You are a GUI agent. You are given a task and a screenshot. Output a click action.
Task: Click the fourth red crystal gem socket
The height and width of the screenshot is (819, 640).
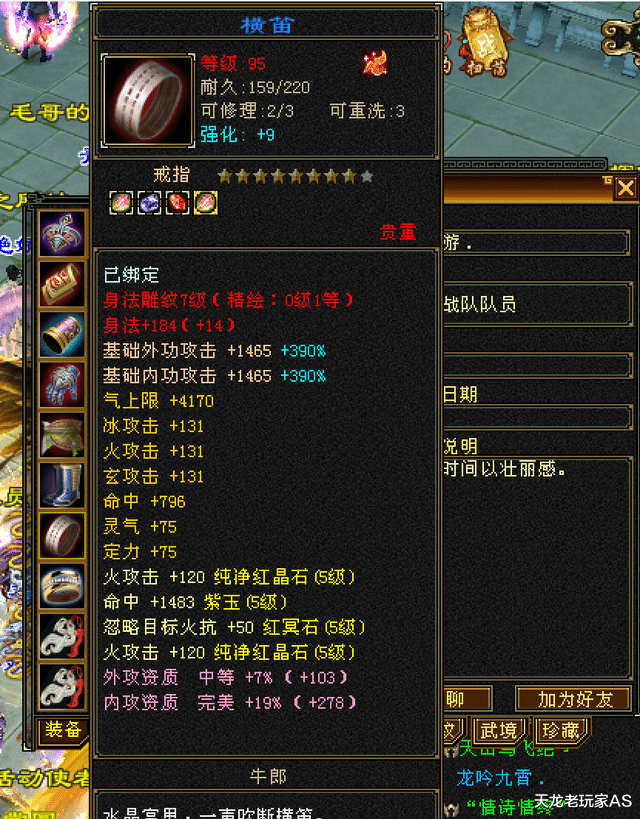[205, 203]
